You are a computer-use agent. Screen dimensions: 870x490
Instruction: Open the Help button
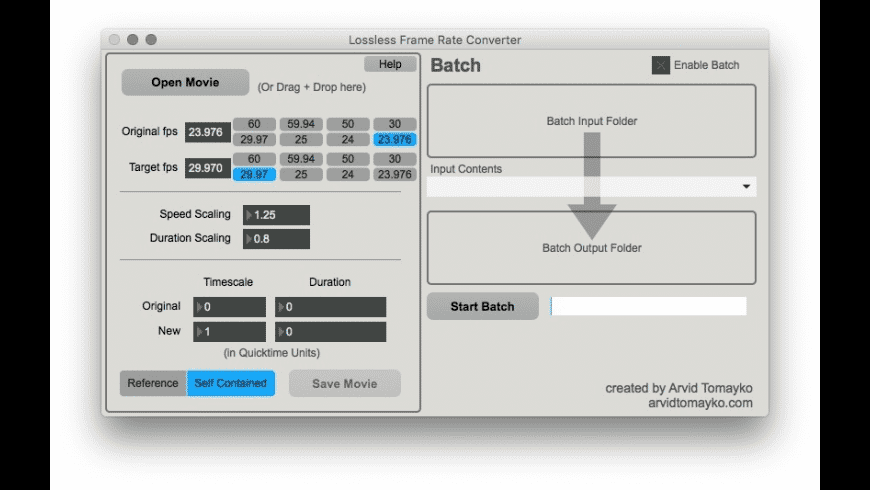pyautogui.click(x=390, y=64)
